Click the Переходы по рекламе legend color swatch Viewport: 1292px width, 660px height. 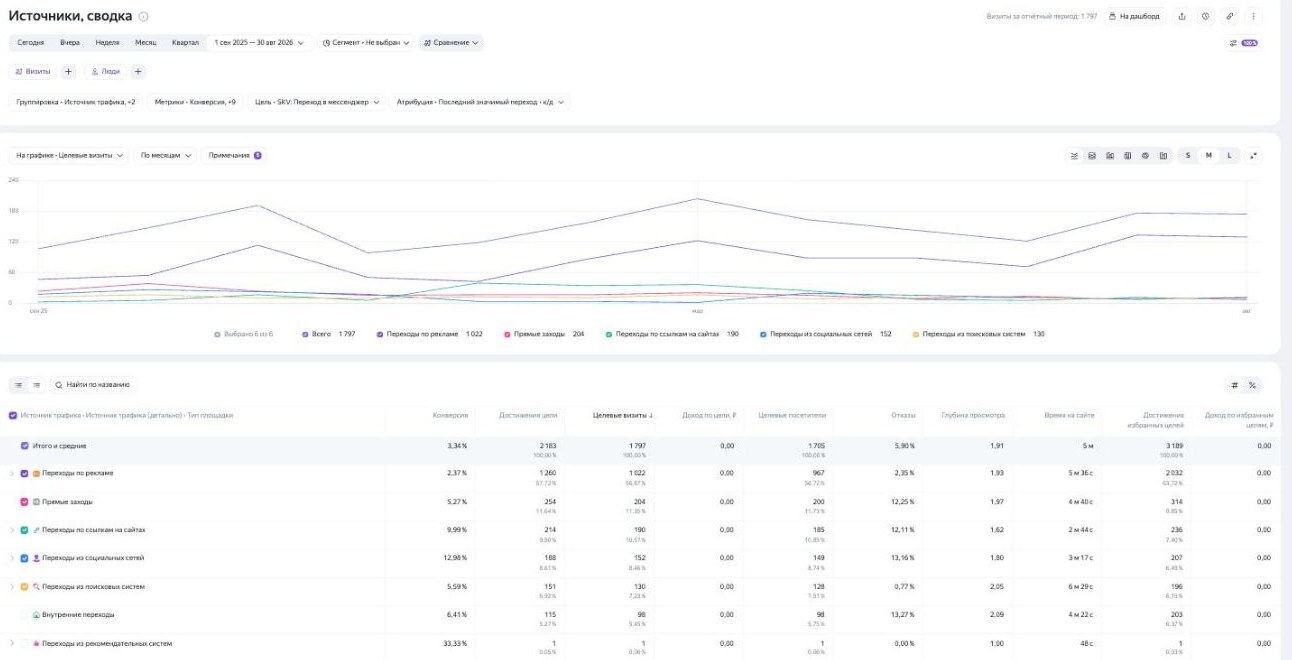[380, 334]
